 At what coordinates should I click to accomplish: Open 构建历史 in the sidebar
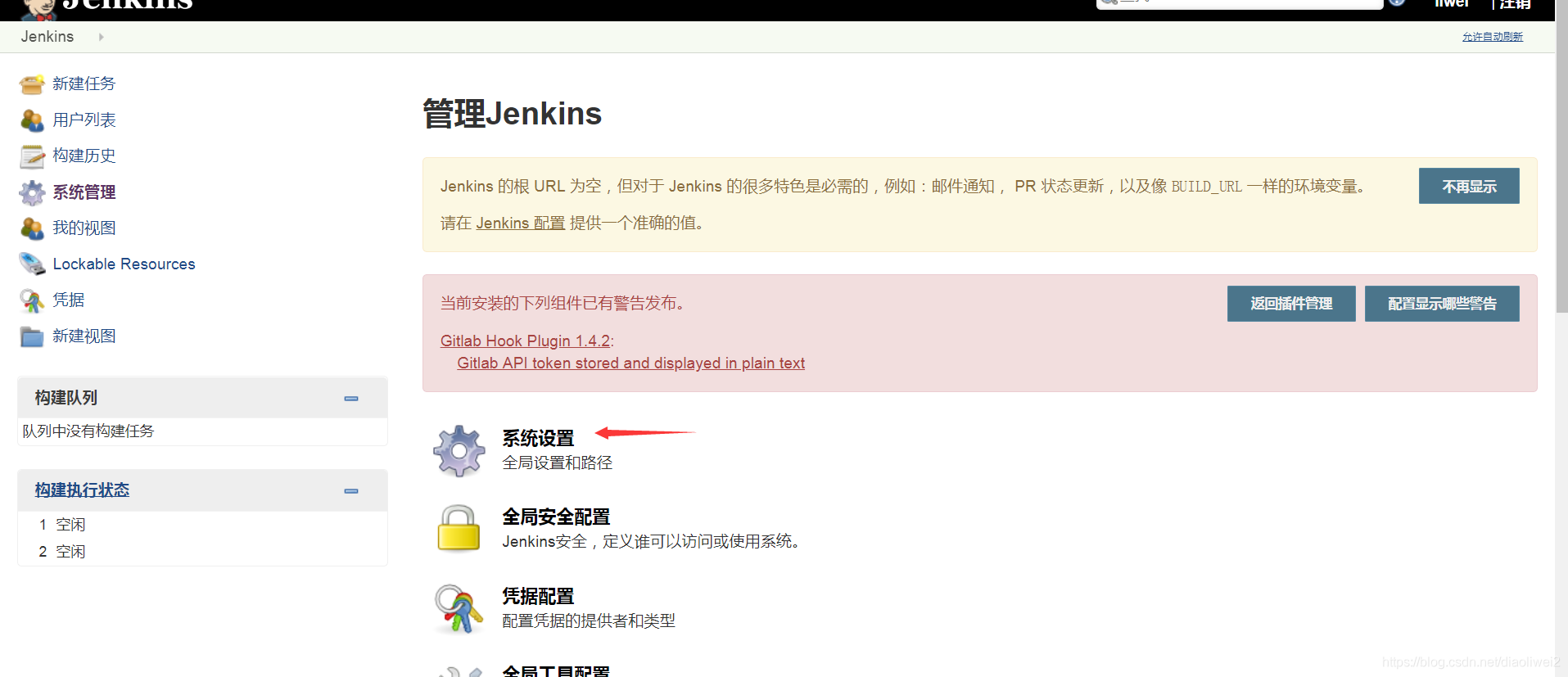click(x=84, y=156)
